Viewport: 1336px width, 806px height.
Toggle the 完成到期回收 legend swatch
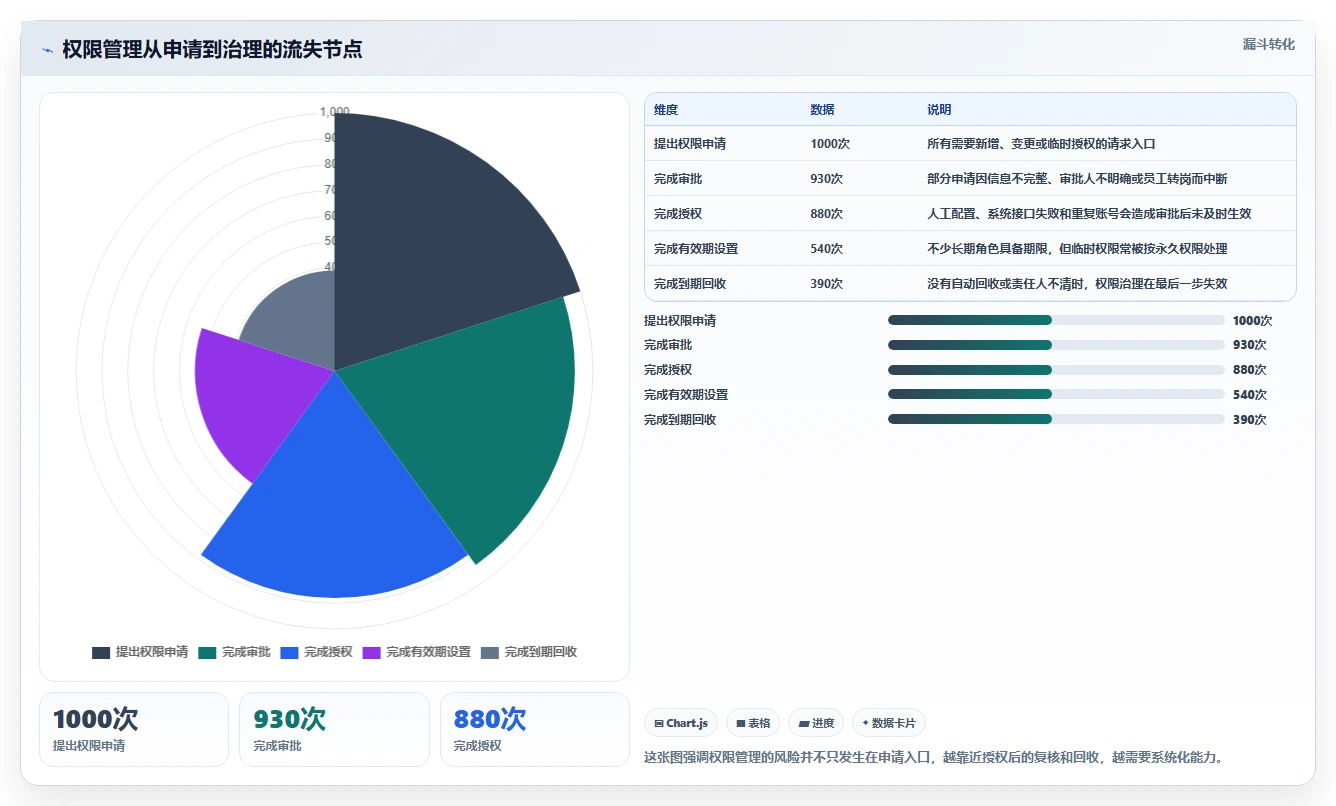(489, 652)
